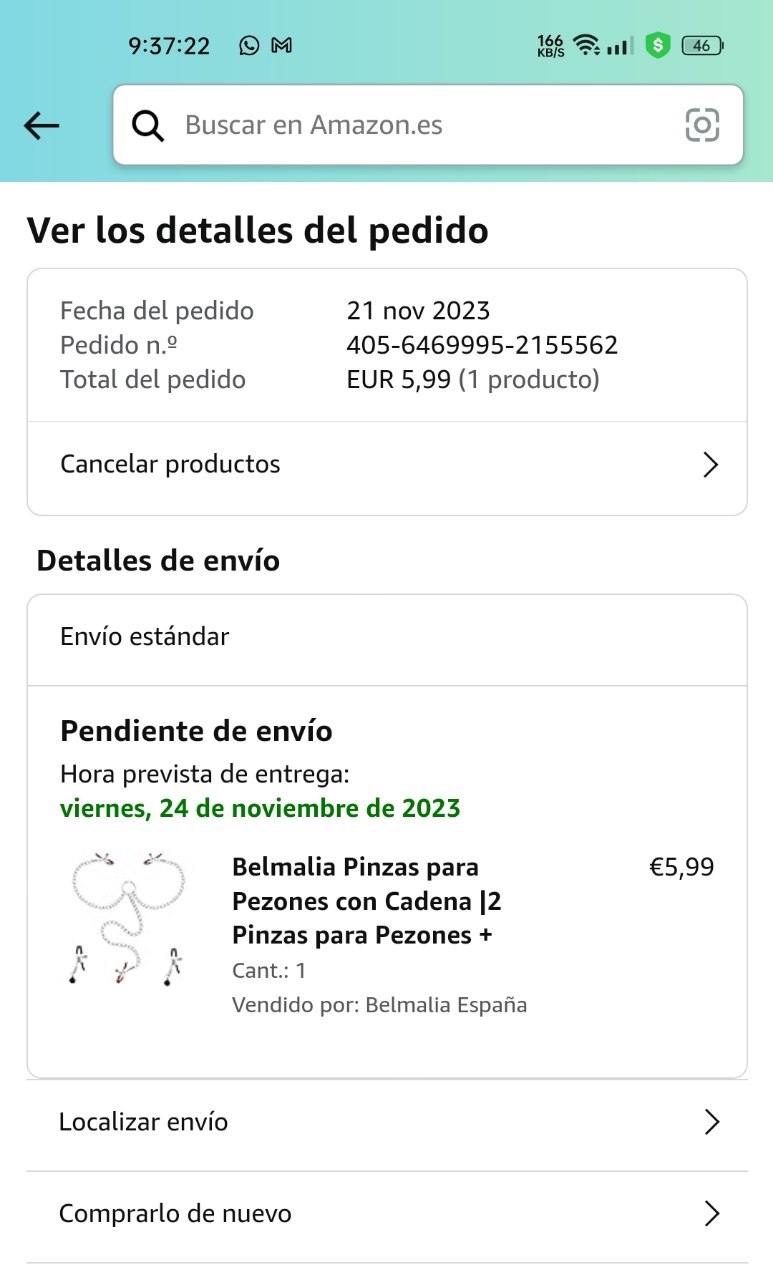Tap the order number 405-6469995-2155562
Screen dimensions: 773x1280
click(482, 345)
